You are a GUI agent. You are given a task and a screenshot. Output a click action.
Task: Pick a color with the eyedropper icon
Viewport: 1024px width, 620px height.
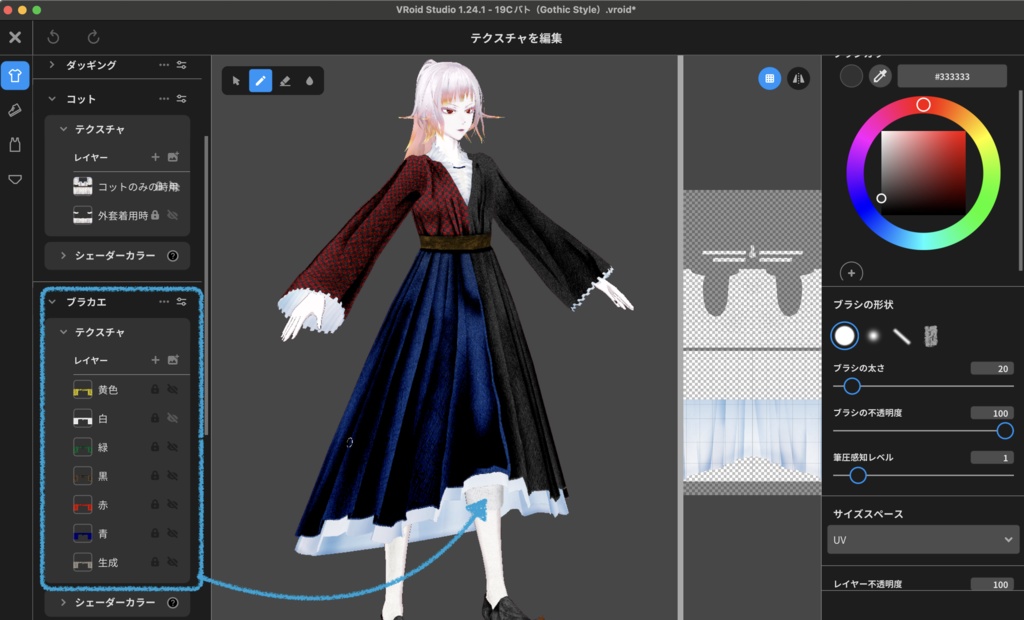[879, 76]
